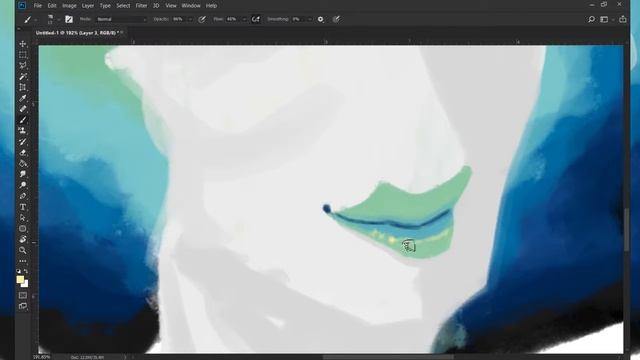Open the Flow slider dropdown arrow

(x=244, y=20)
